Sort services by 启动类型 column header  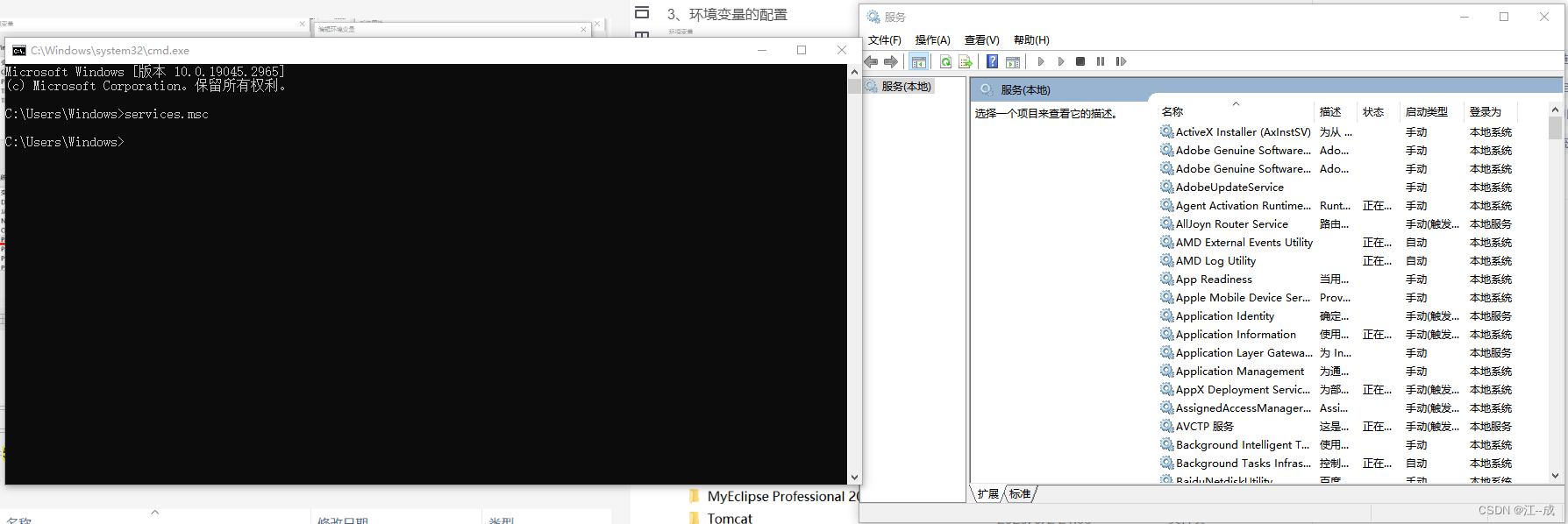point(1433,111)
